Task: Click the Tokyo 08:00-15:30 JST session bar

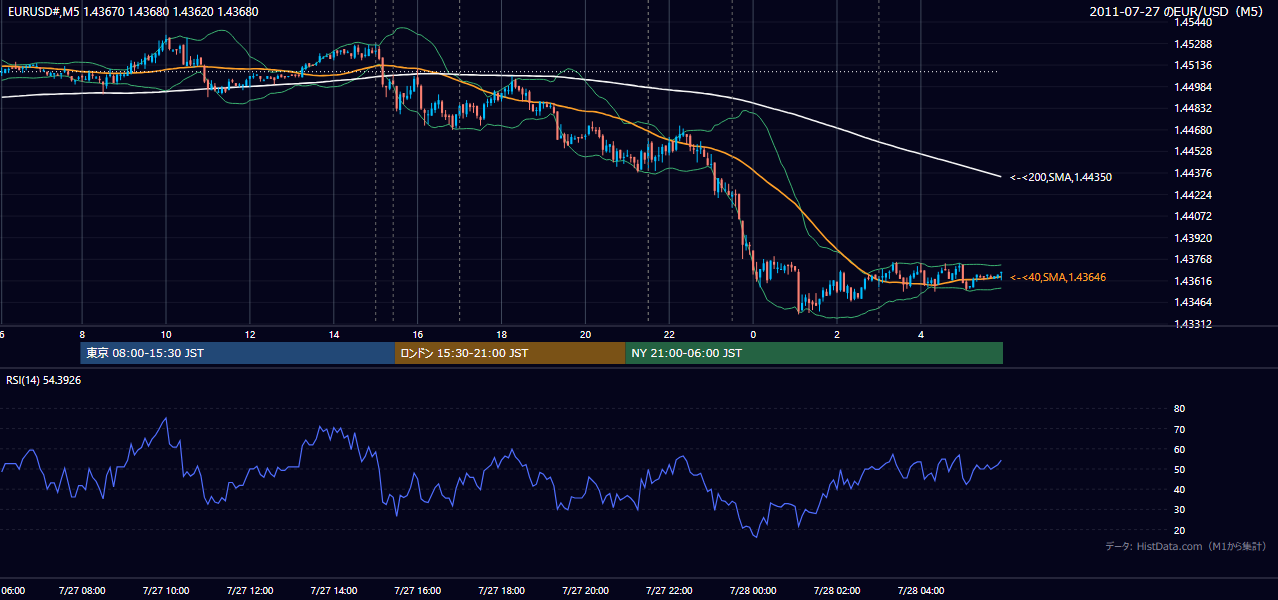Action: [238, 353]
